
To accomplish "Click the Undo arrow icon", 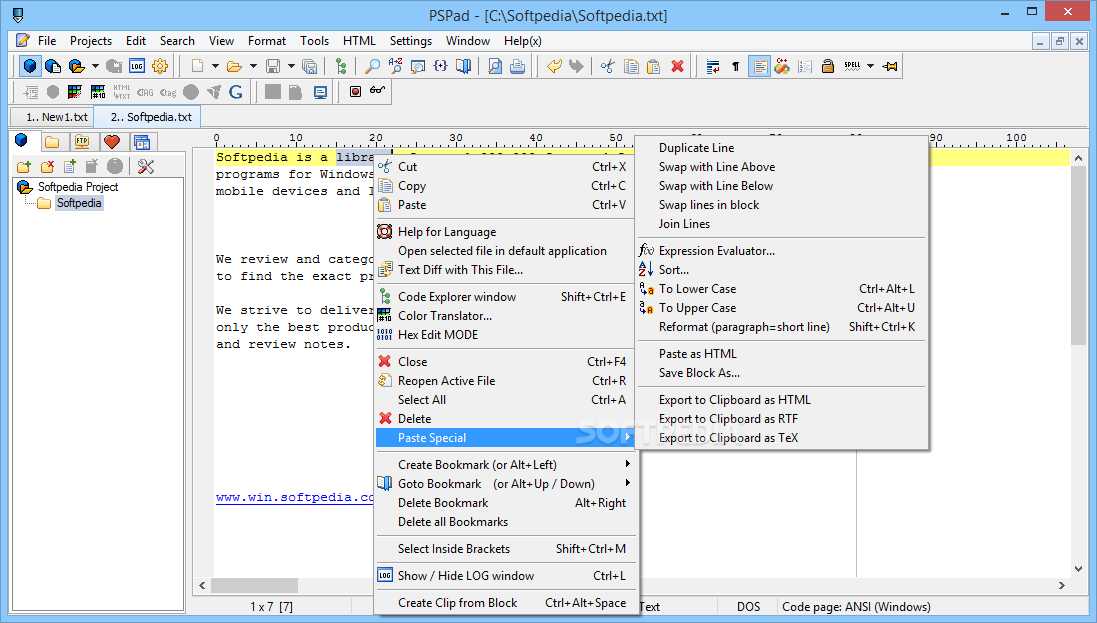I will click(554, 66).
